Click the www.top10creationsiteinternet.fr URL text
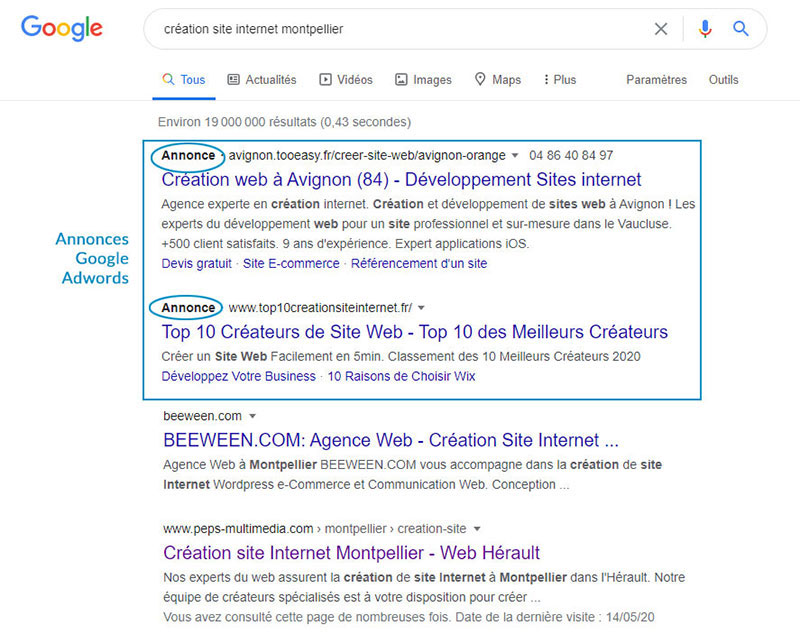 (320, 308)
